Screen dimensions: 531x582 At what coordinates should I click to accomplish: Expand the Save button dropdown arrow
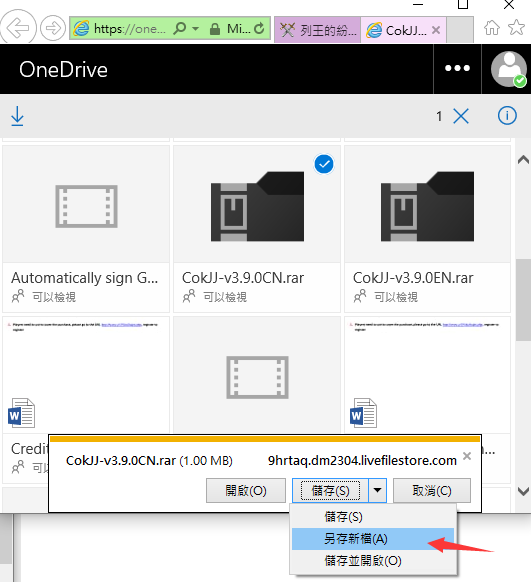coord(377,490)
